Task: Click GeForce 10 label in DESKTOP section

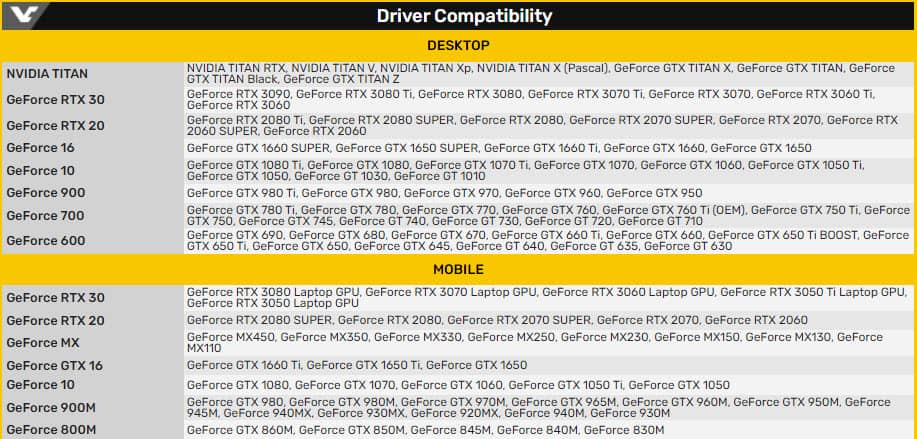Action: tap(40, 171)
